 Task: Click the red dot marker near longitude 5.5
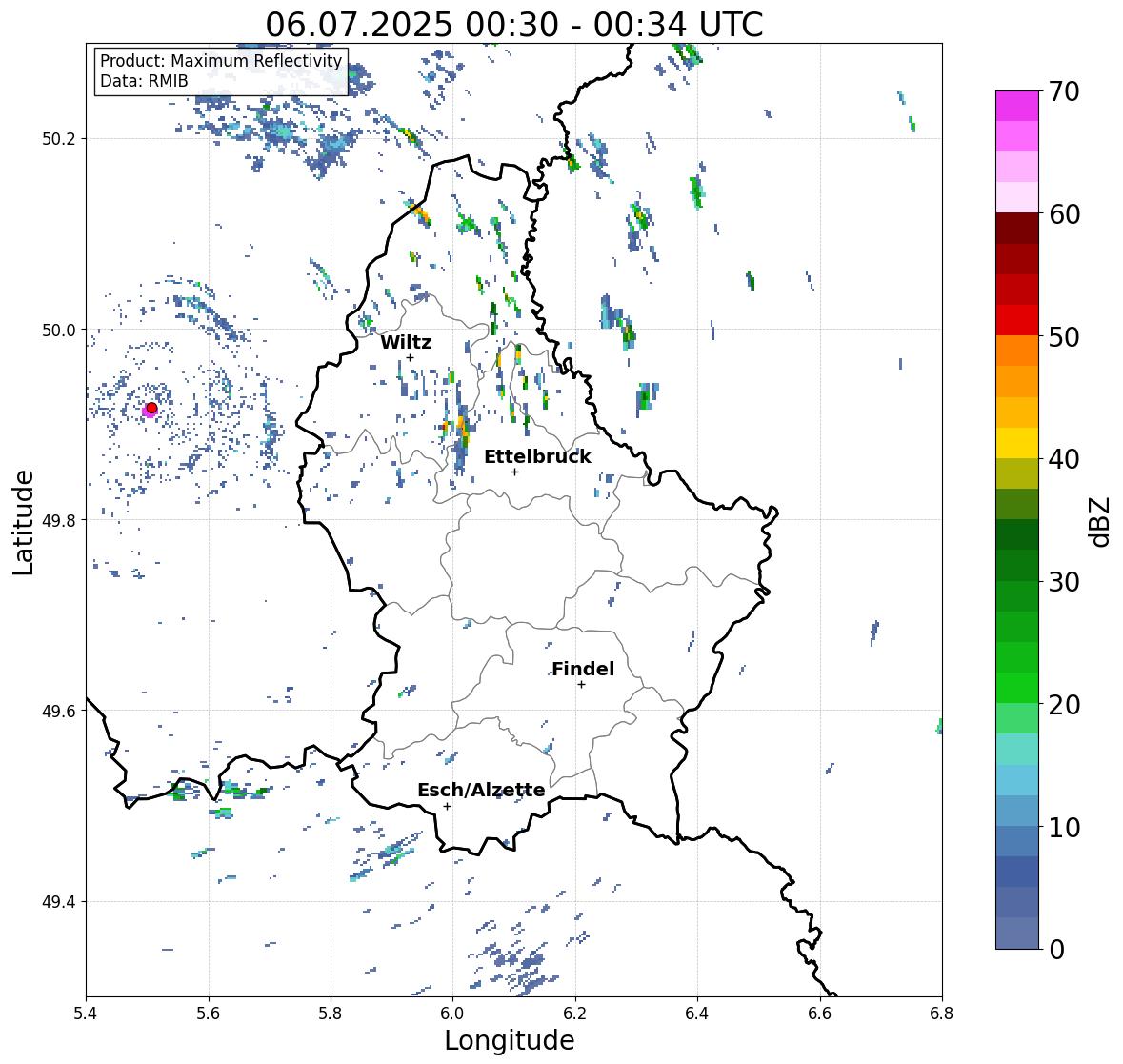tap(151, 408)
